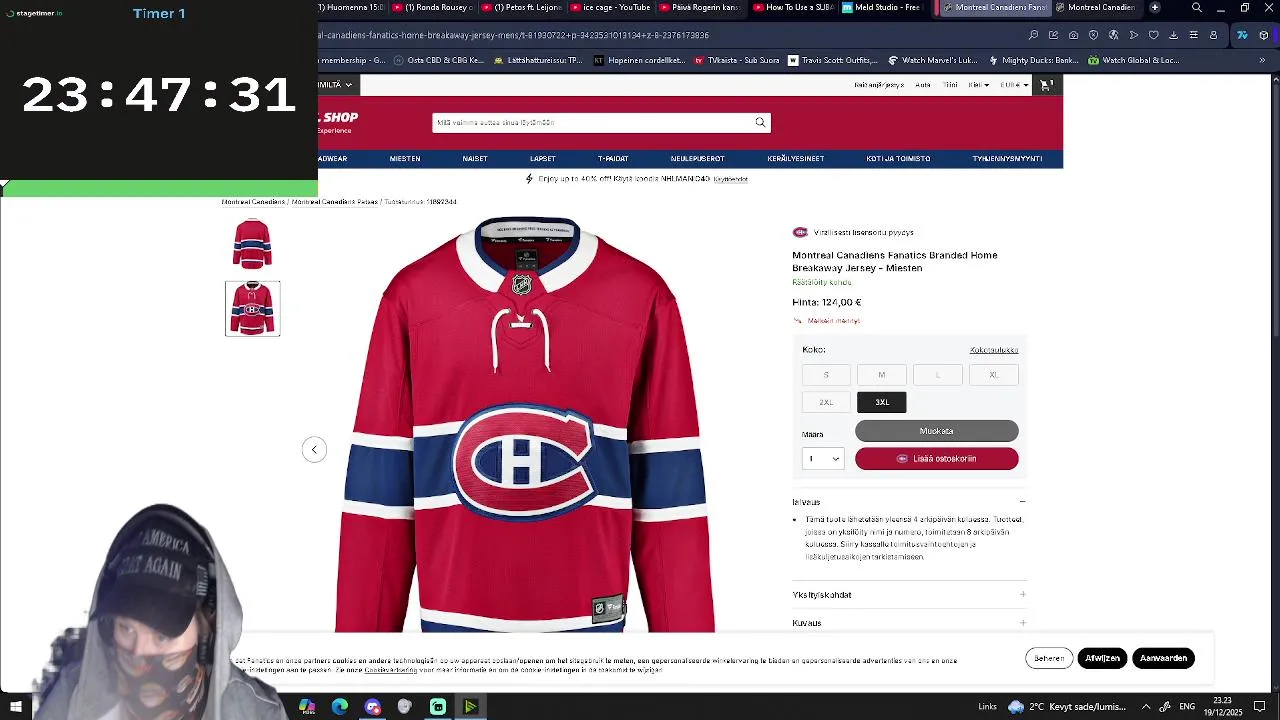Click the Käytä koodia details link in promo banner
This screenshot has width=1280, height=720.
coord(731,179)
